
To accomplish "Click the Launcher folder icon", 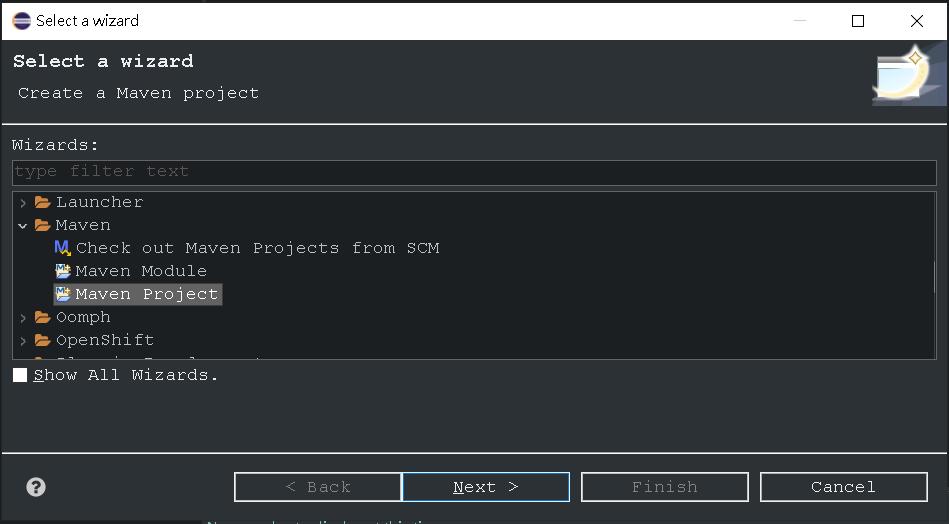I will (42, 202).
